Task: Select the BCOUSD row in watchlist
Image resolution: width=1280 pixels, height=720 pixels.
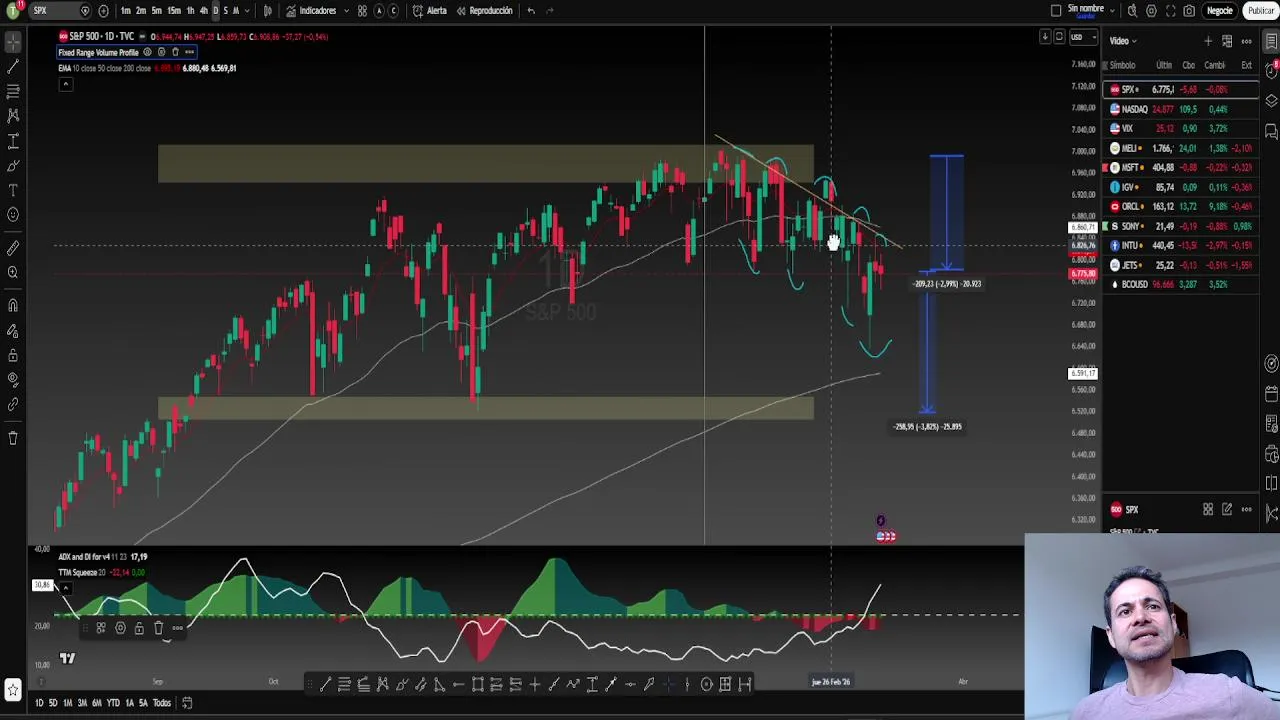Action: pyautogui.click(x=1181, y=285)
